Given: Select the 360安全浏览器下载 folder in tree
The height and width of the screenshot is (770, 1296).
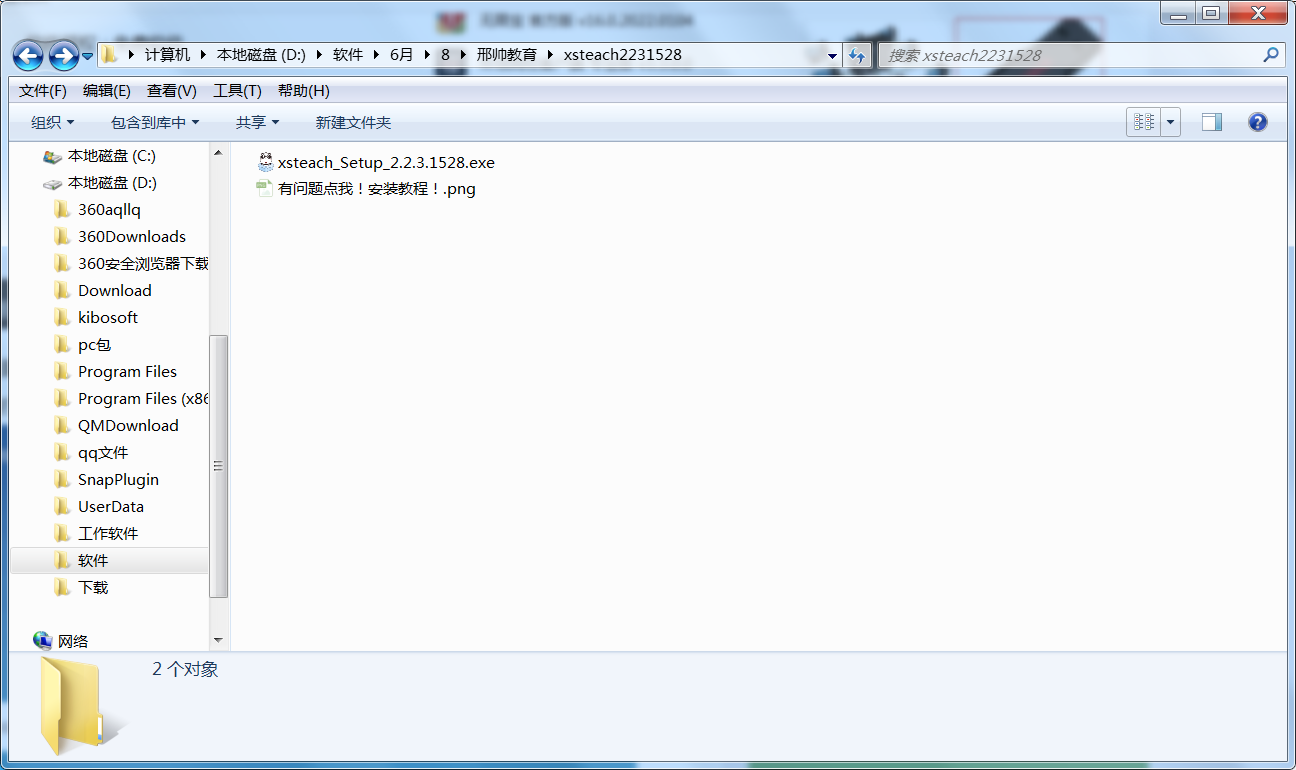Looking at the screenshot, I should 143,264.
